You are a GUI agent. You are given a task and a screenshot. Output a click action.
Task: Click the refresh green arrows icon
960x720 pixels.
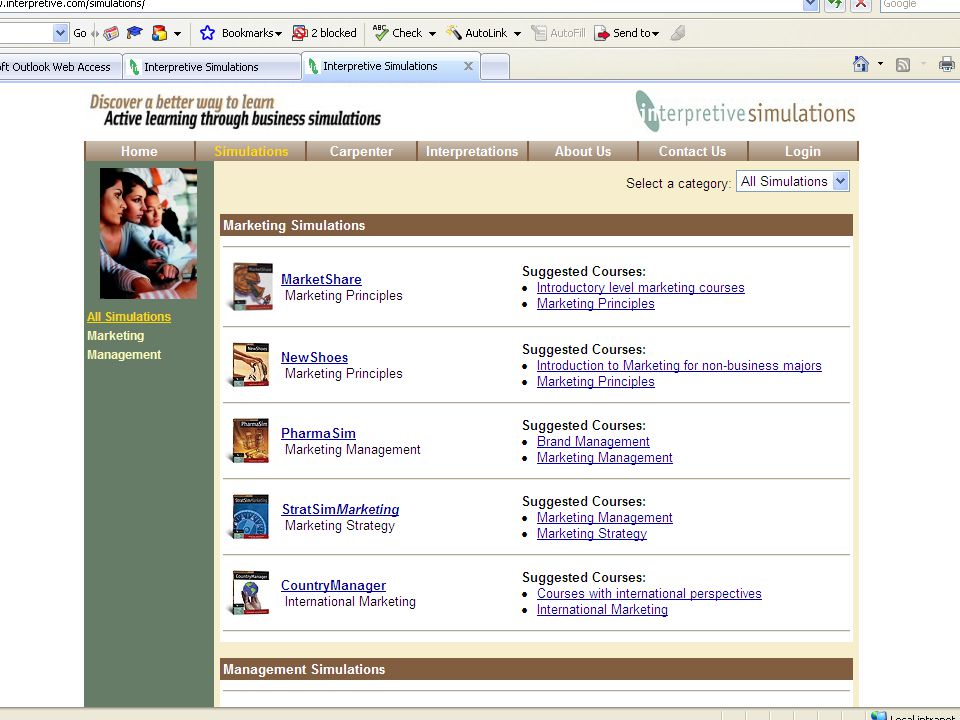pyautogui.click(x=834, y=4)
